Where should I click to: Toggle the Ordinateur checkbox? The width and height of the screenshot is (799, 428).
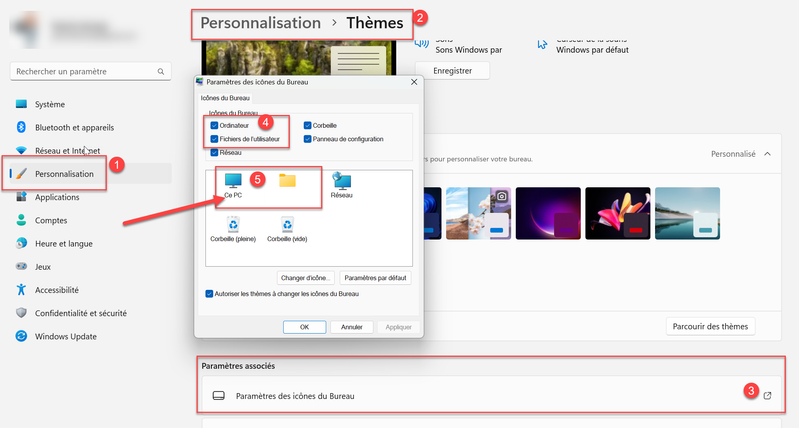pyautogui.click(x=214, y=125)
